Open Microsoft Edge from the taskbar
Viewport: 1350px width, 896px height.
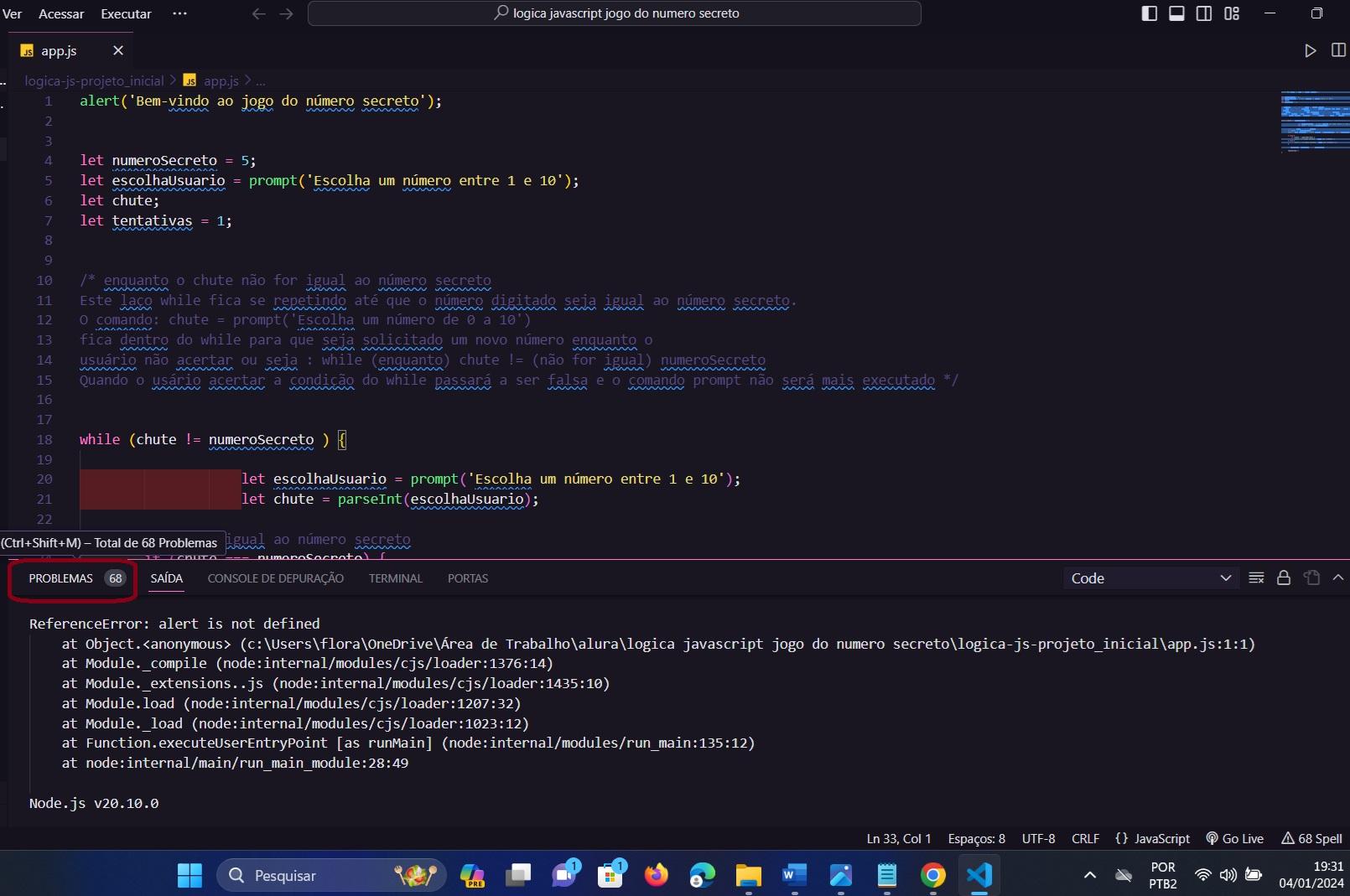pyautogui.click(x=703, y=876)
